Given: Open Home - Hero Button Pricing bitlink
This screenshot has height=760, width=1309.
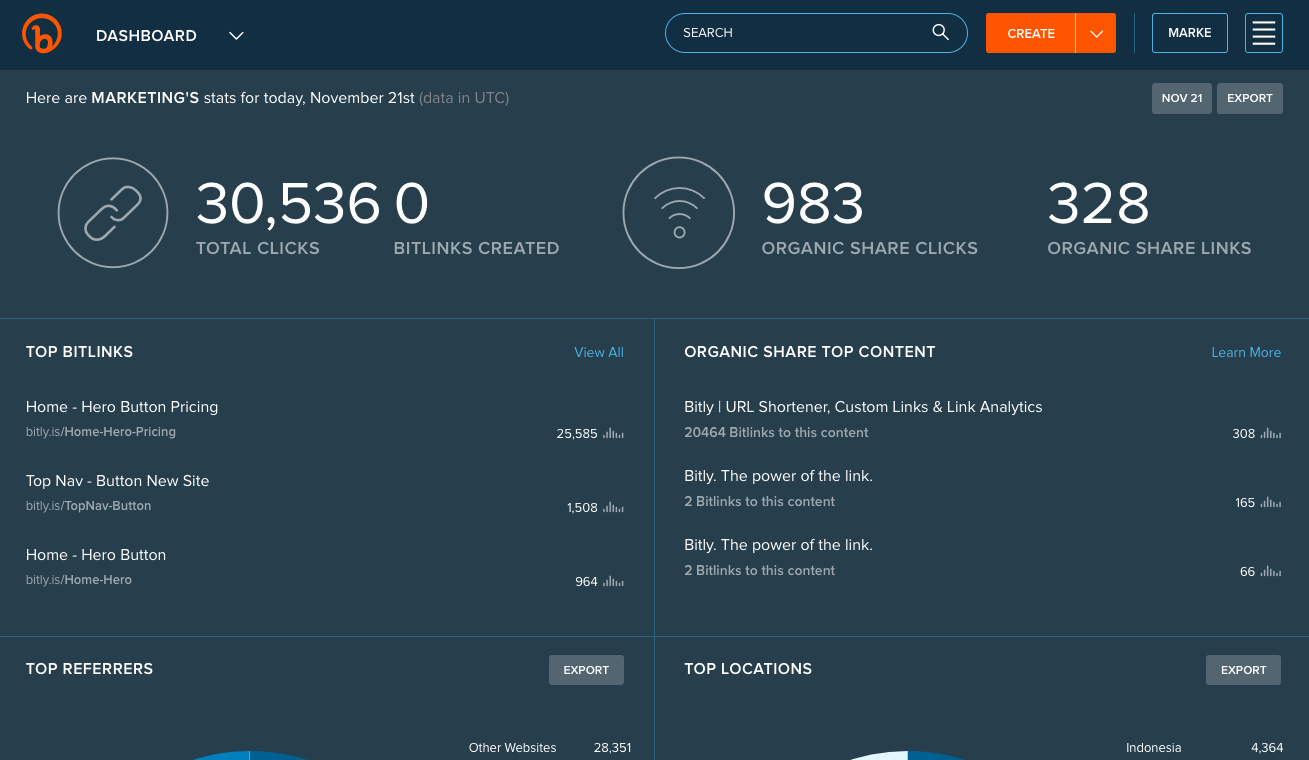Looking at the screenshot, I should [x=122, y=407].
